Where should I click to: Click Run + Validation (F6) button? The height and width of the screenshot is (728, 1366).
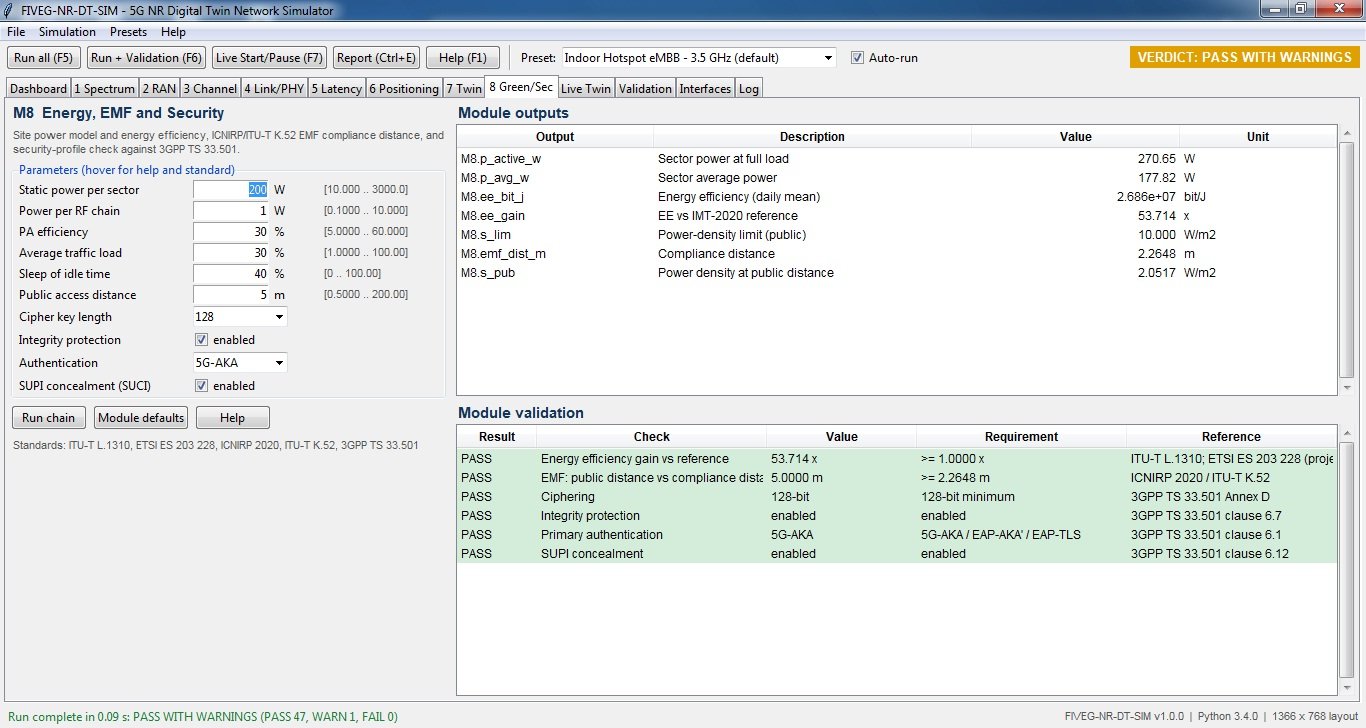point(147,58)
